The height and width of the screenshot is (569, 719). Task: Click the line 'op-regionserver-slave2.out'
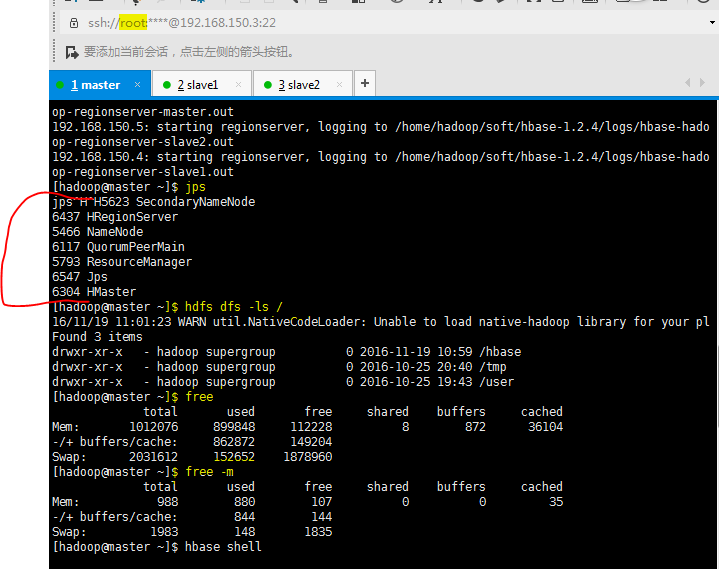pyautogui.click(x=143, y=142)
